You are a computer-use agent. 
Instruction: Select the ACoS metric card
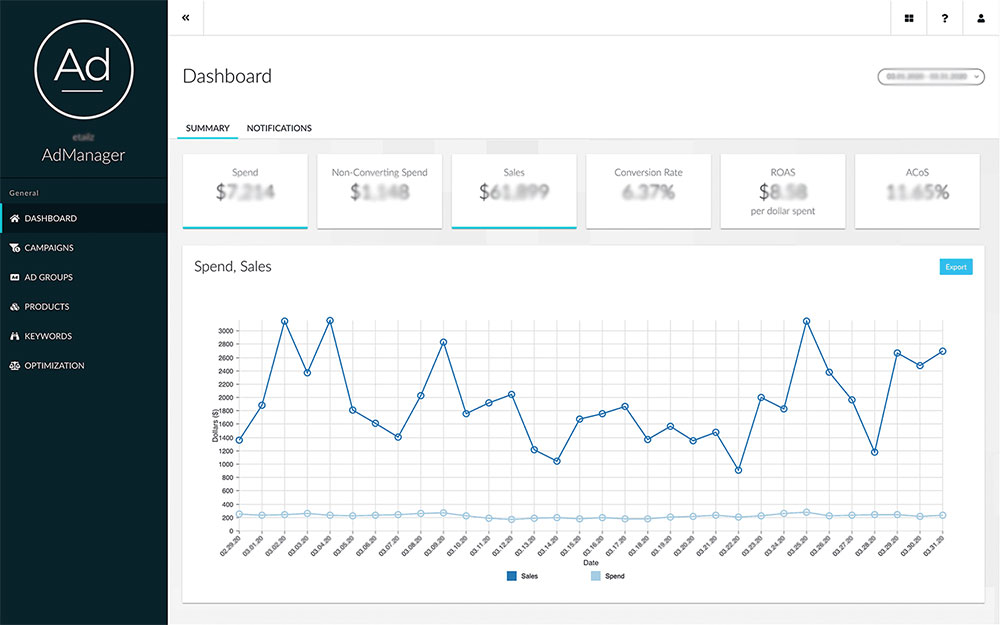click(917, 191)
